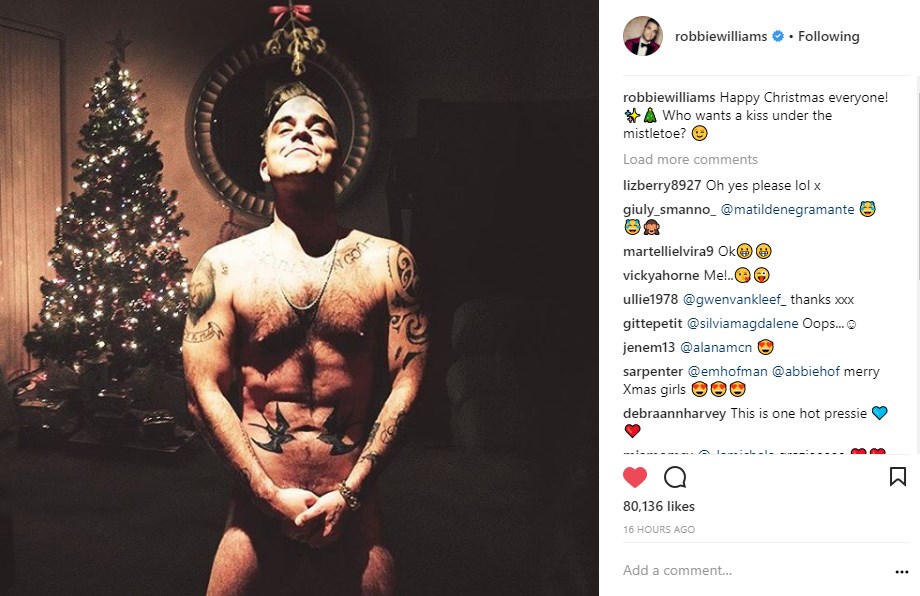Follow the @matildenegramante mention link
The height and width of the screenshot is (596, 920).
(x=787, y=209)
